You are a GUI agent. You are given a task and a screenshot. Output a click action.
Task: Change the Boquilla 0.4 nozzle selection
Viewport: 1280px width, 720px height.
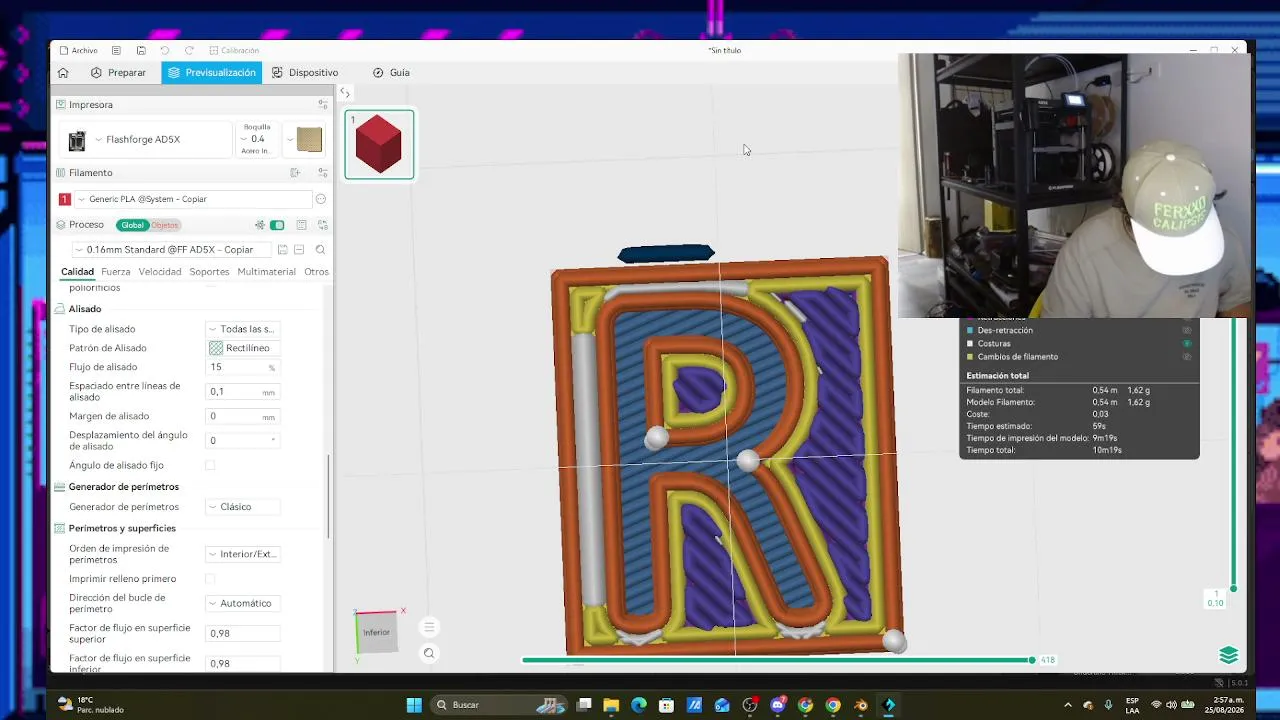[257, 139]
